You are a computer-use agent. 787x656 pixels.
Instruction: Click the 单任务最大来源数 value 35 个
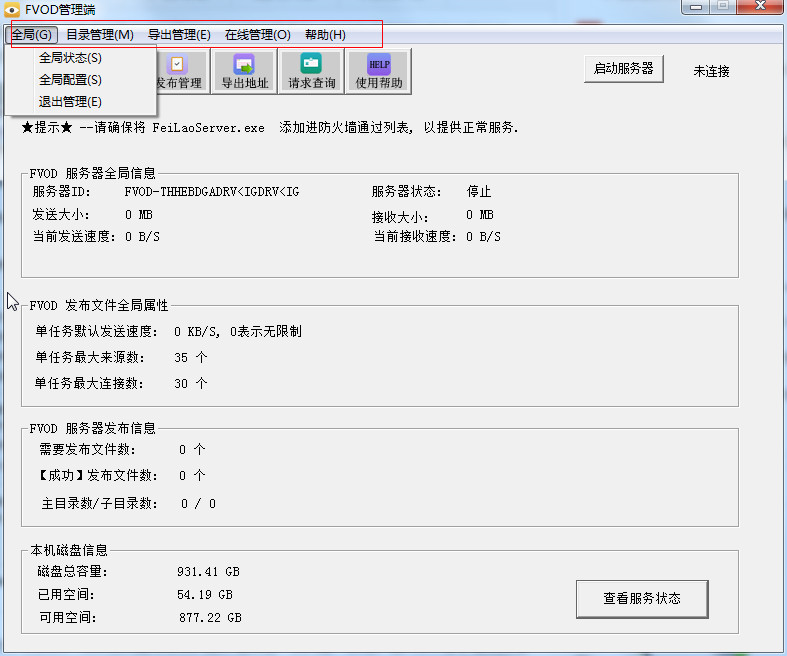click(x=191, y=357)
